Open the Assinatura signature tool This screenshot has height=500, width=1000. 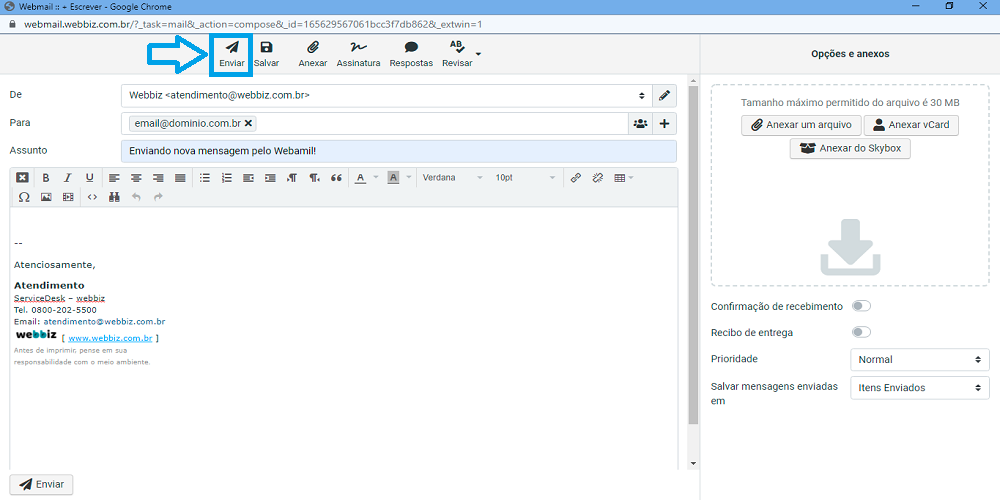(x=358, y=48)
